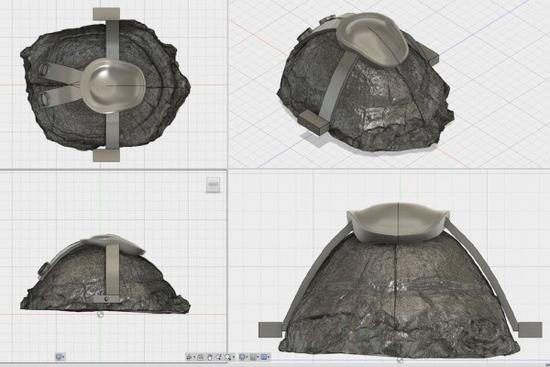
Task: Expand the Orbit type dropdown arrow
Action: pos(194,357)
